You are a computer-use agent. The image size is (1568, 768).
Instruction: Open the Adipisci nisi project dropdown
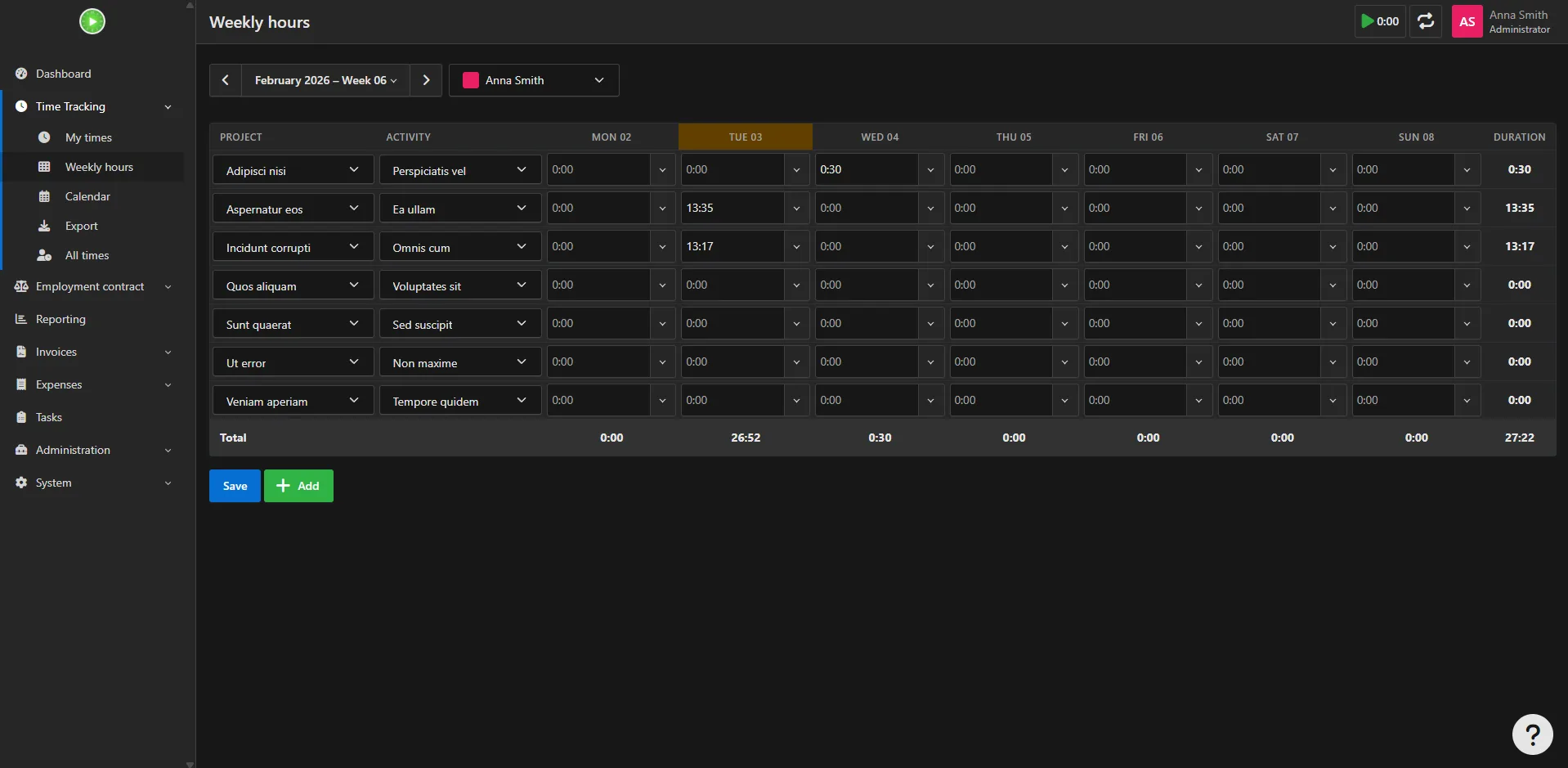click(x=293, y=170)
